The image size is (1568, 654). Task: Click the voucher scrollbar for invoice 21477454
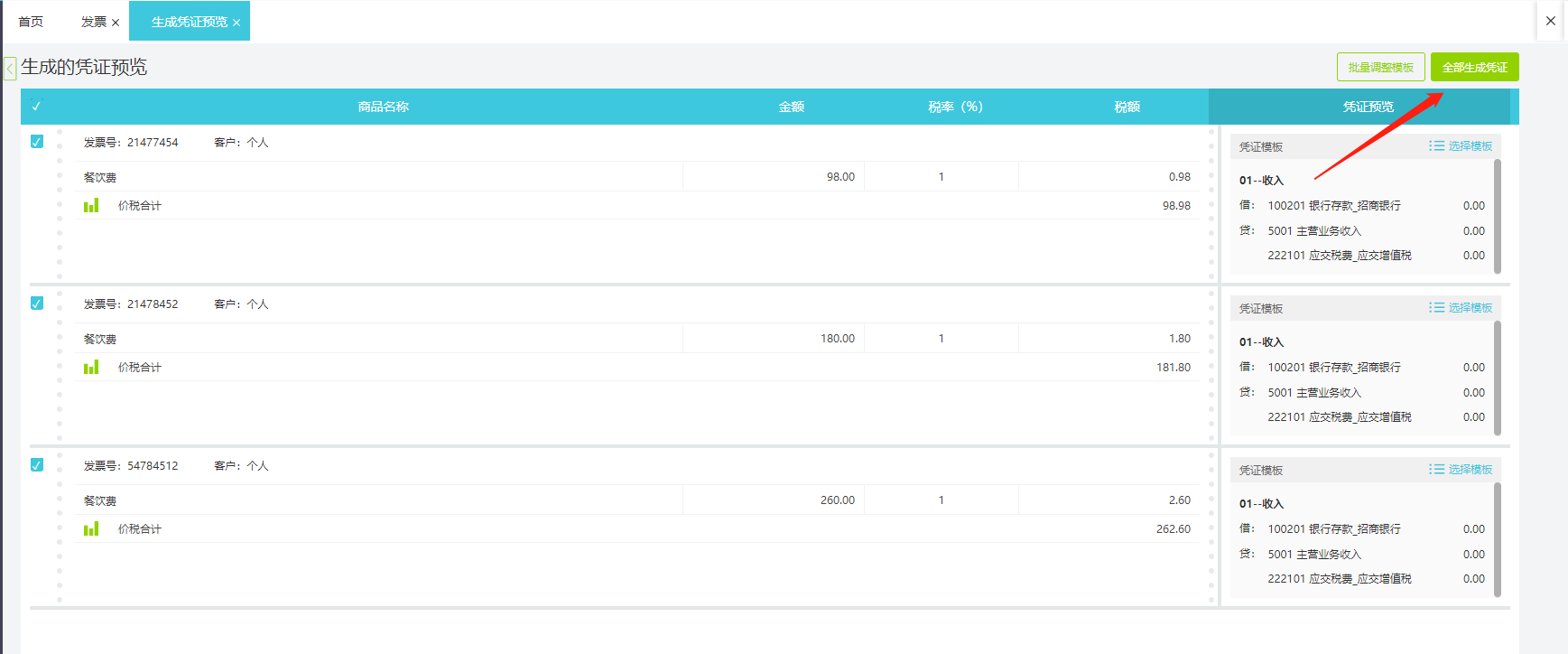[1498, 217]
